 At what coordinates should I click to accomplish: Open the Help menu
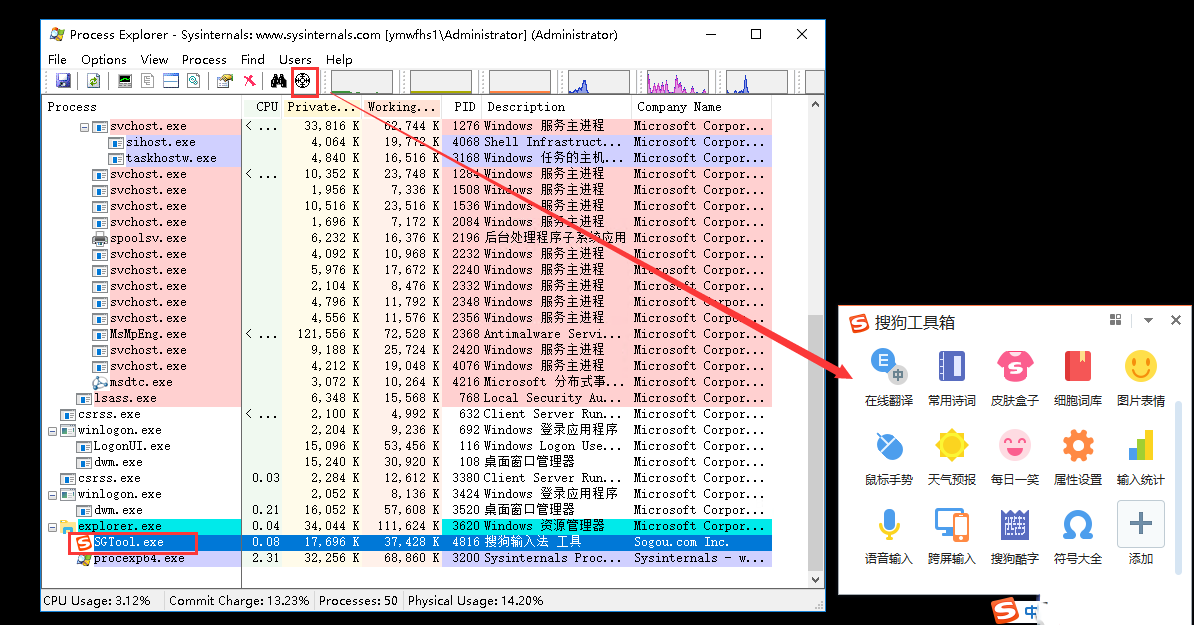click(339, 59)
